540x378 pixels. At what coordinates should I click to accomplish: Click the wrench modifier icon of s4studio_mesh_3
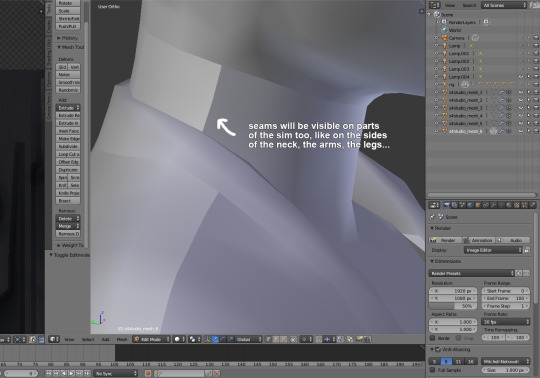tap(501, 108)
